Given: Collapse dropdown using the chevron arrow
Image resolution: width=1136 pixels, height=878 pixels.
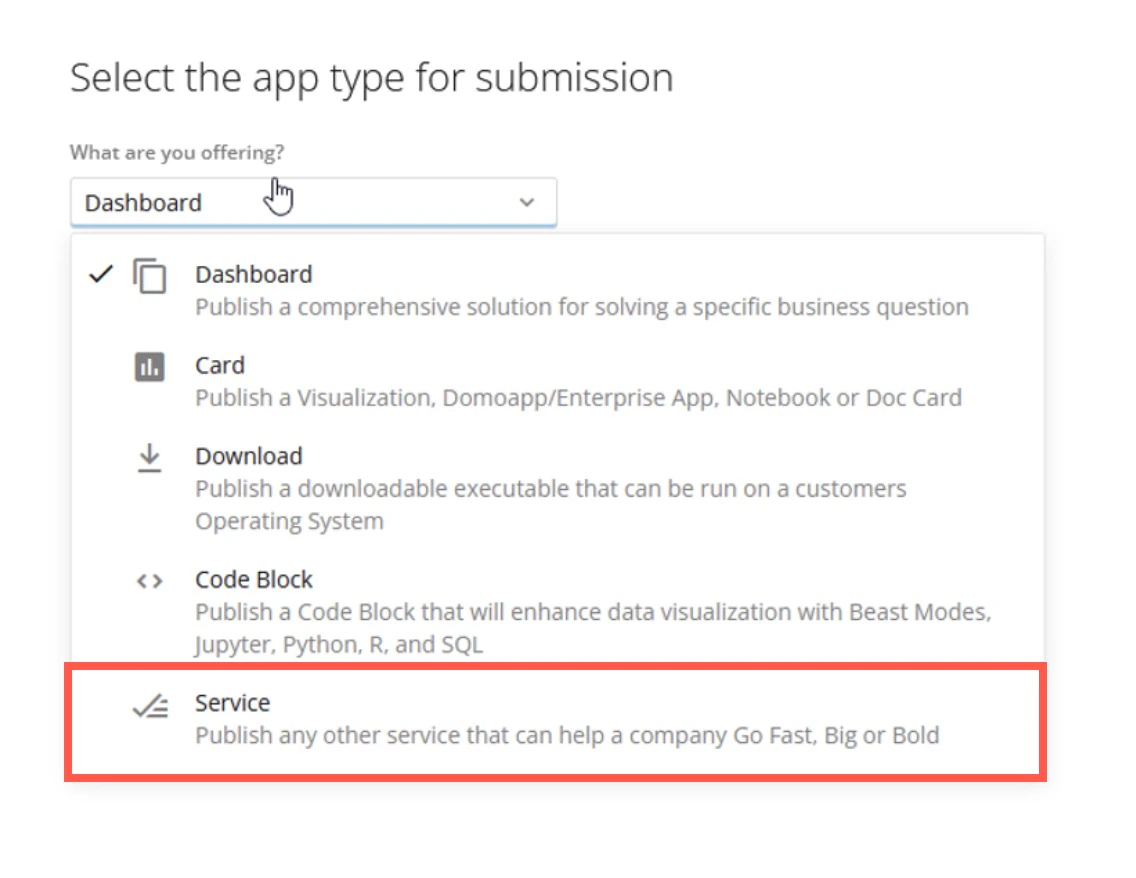Looking at the screenshot, I should (527, 202).
